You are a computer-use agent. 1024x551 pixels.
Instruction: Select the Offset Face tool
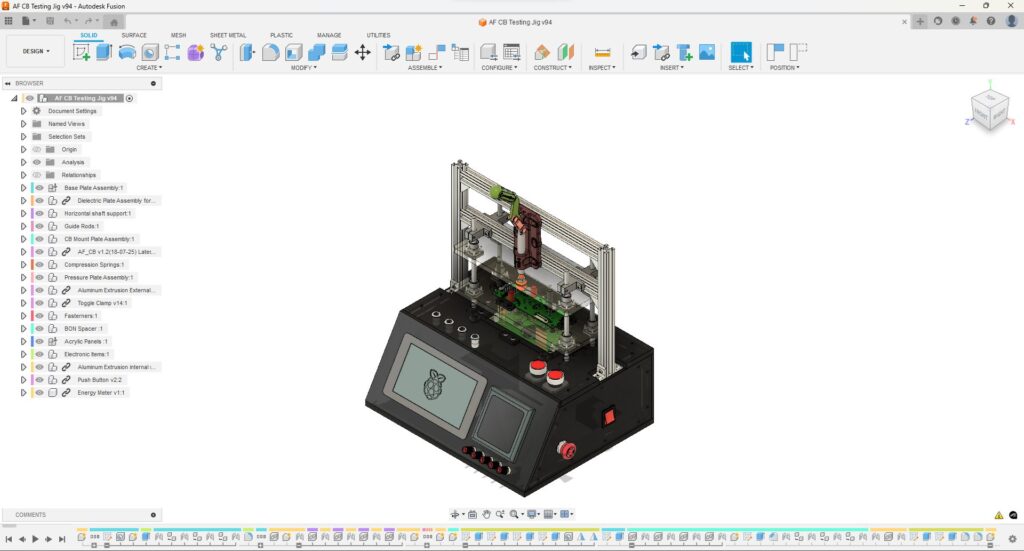coord(340,52)
